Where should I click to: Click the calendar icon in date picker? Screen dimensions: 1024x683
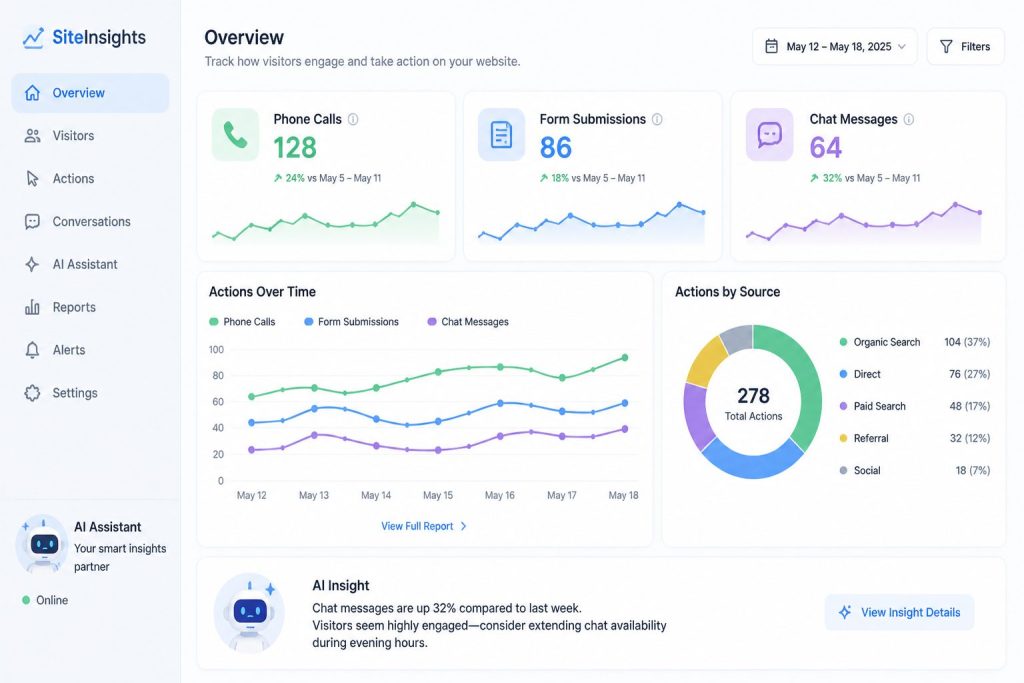tap(771, 46)
